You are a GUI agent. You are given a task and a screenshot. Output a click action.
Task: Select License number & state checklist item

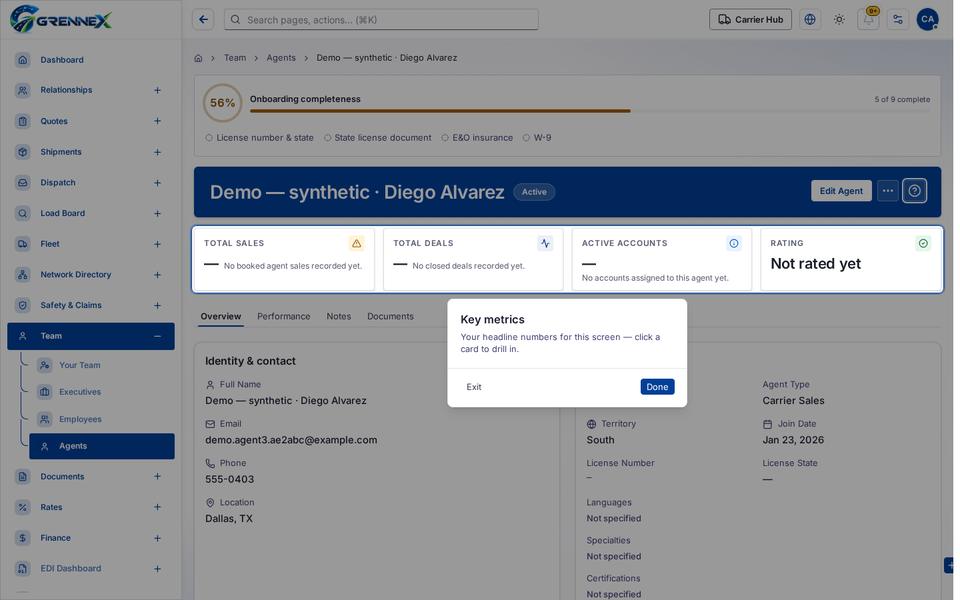click(260, 138)
